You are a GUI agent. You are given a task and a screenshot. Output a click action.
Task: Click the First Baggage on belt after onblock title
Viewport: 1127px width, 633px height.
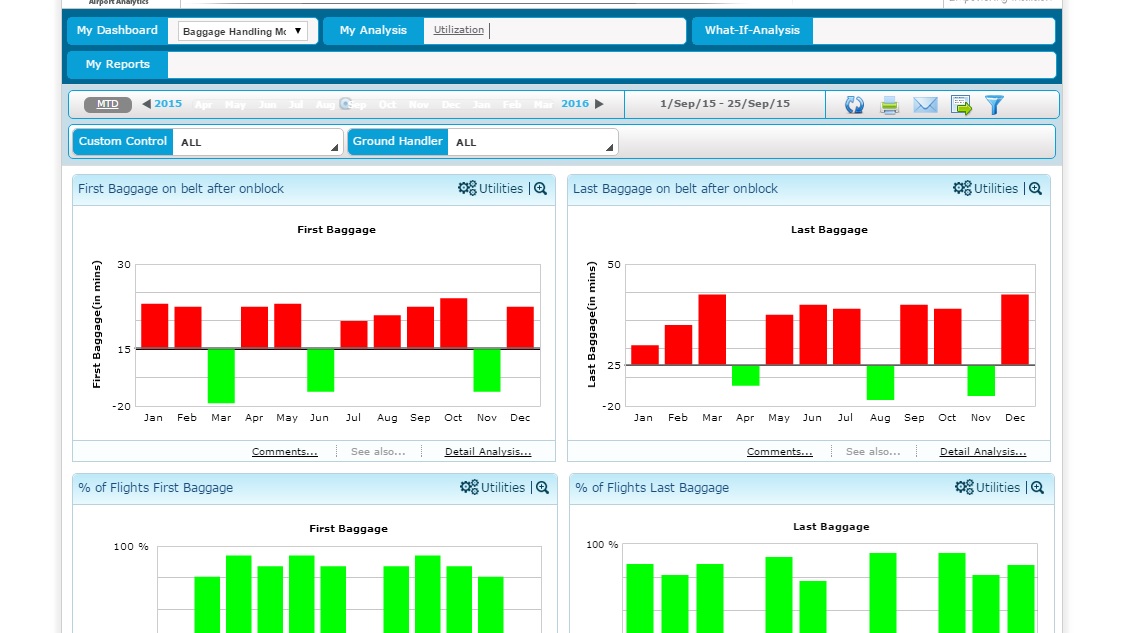[x=181, y=188]
